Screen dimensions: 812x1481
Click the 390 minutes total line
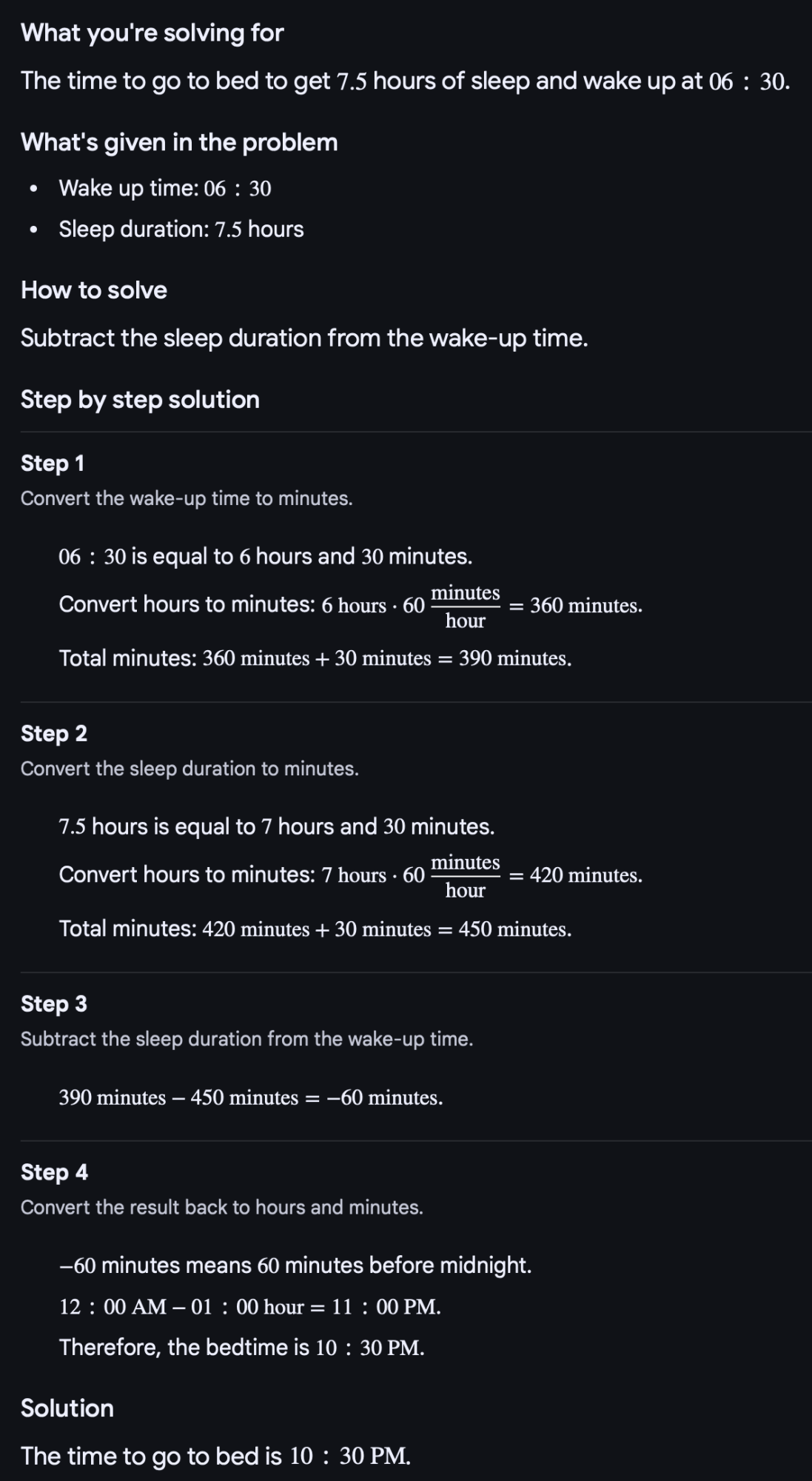315,658
